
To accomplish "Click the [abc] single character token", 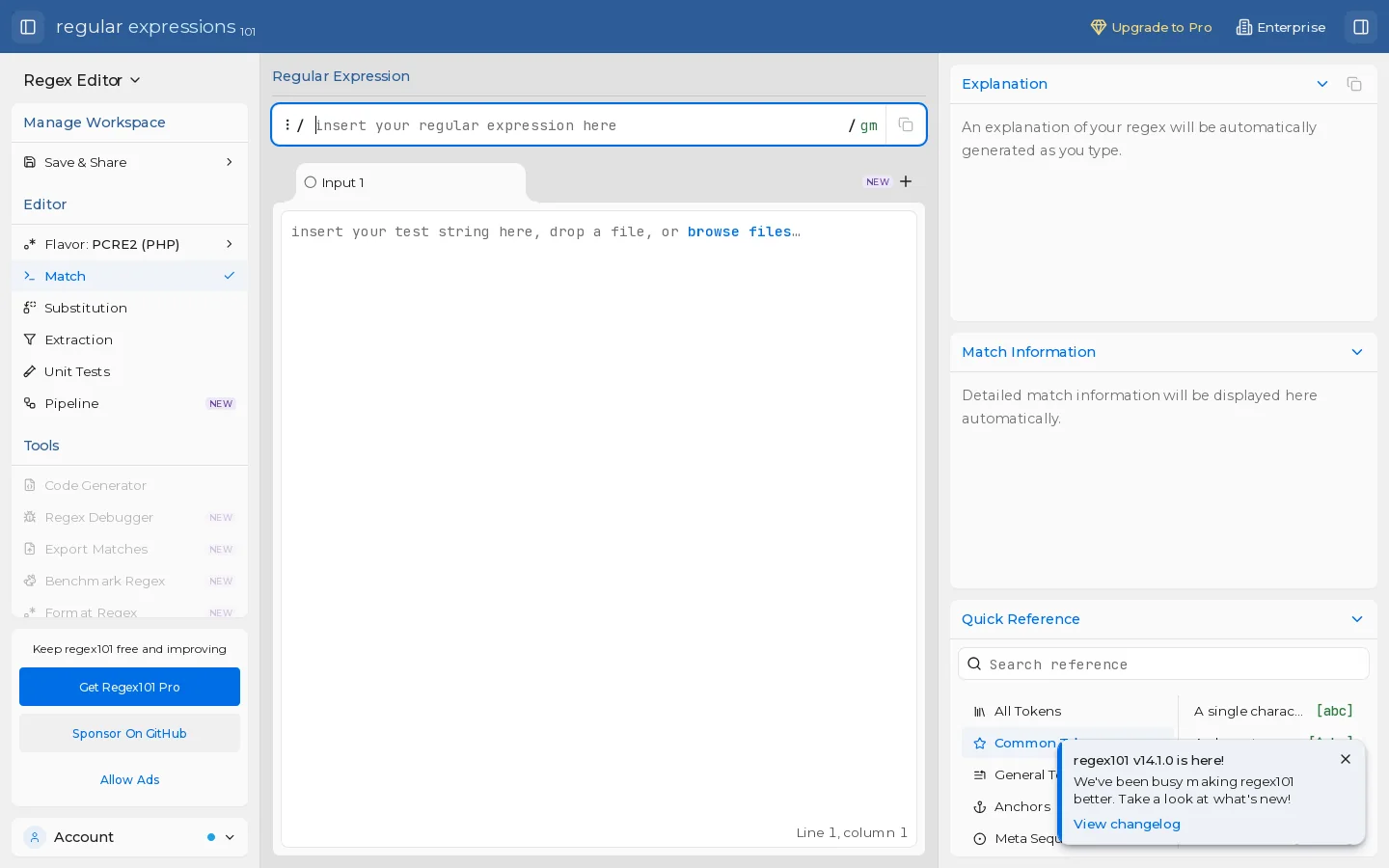I will click(x=1335, y=711).
